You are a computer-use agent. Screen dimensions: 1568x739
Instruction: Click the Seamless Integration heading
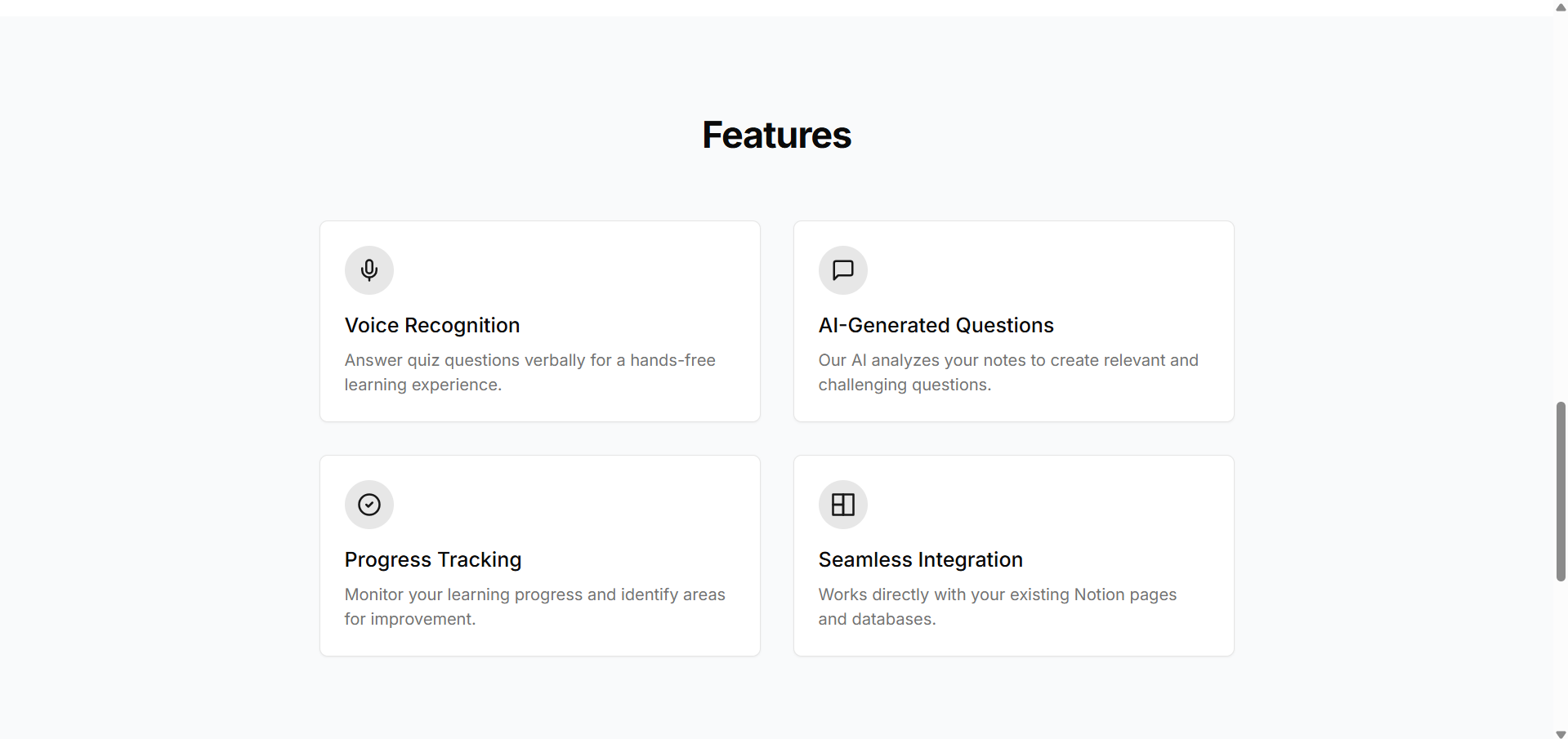921,559
